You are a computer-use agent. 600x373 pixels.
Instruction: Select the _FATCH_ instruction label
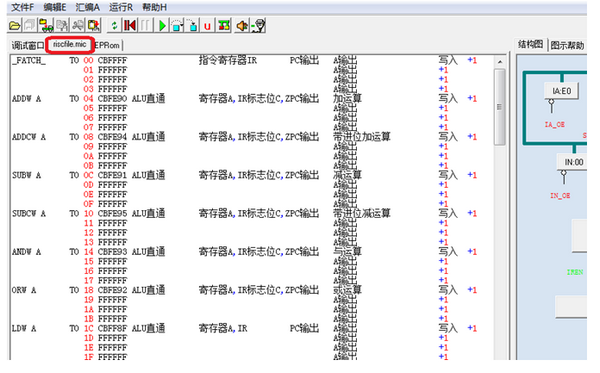(x=29, y=60)
